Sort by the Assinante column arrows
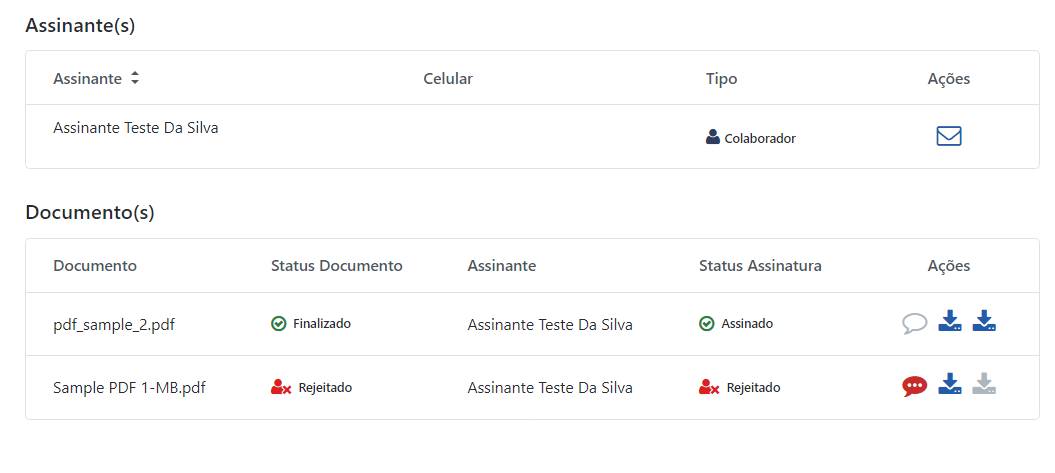 (135, 78)
